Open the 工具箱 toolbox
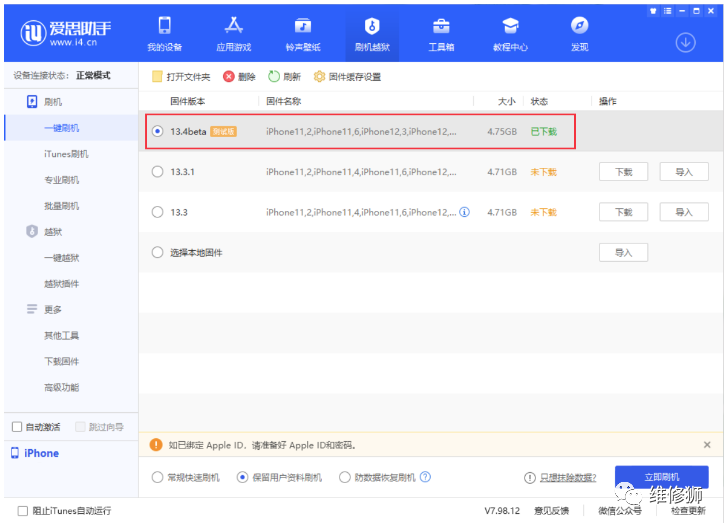 pyautogui.click(x=441, y=33)
